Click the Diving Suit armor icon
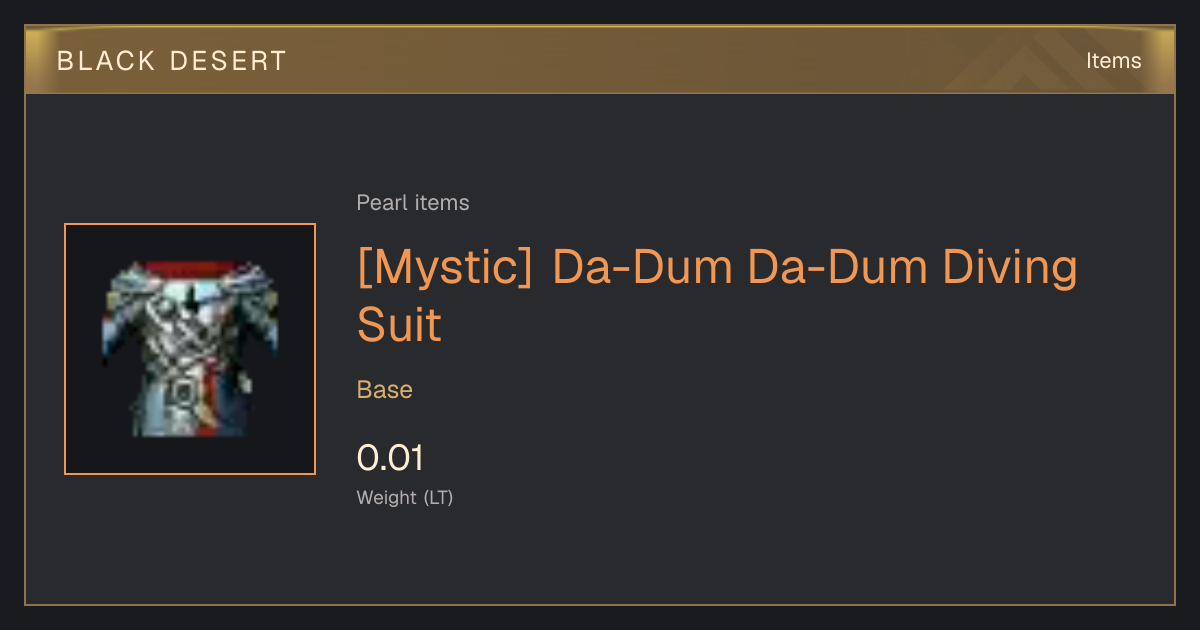This screenshot has width=1200, height=630. point(190,349)
